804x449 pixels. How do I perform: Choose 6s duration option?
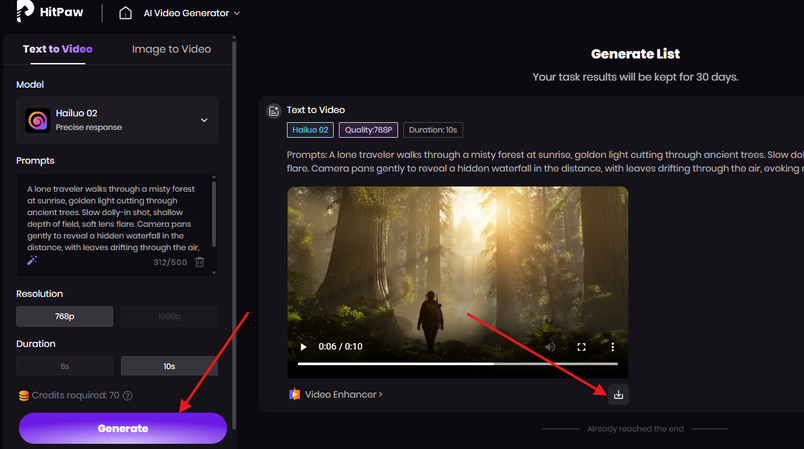(63, 367)
